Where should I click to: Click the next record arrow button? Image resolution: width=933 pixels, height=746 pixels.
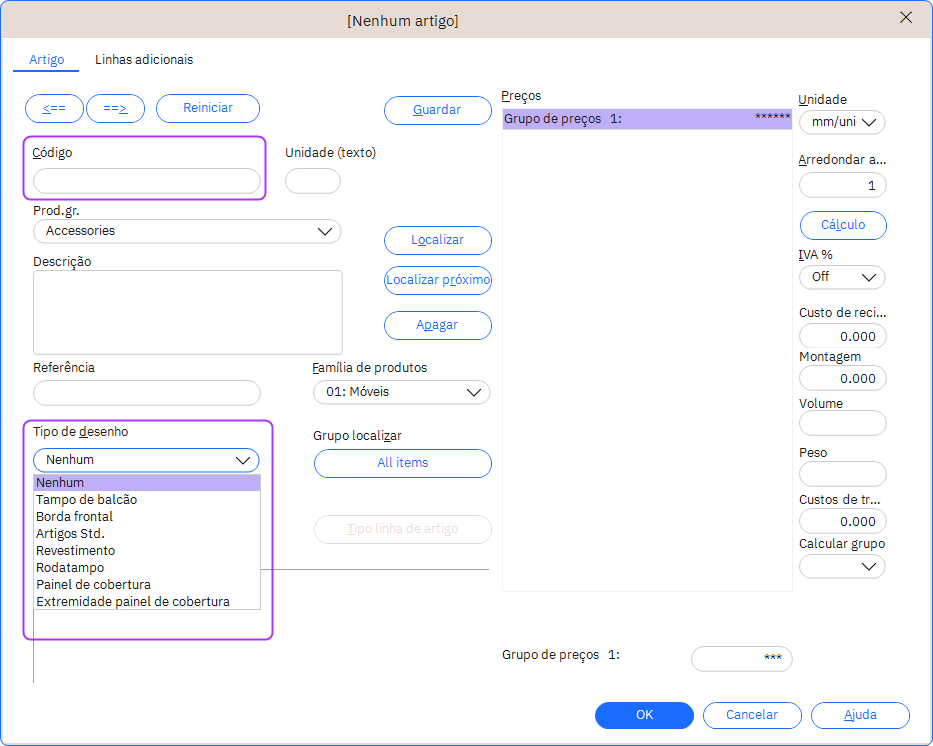[x=115, y=108]
